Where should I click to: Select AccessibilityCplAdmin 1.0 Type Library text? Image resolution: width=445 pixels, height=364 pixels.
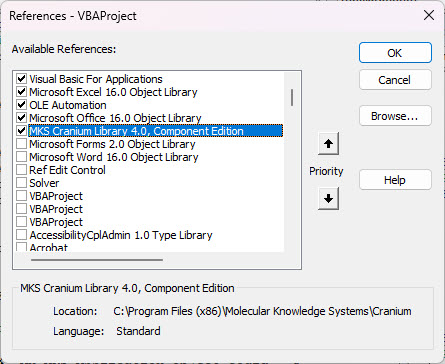coord(121,235)
